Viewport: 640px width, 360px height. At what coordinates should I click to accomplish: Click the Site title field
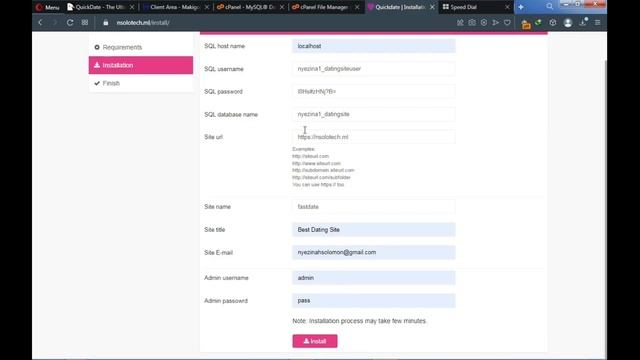pos(373,230)
